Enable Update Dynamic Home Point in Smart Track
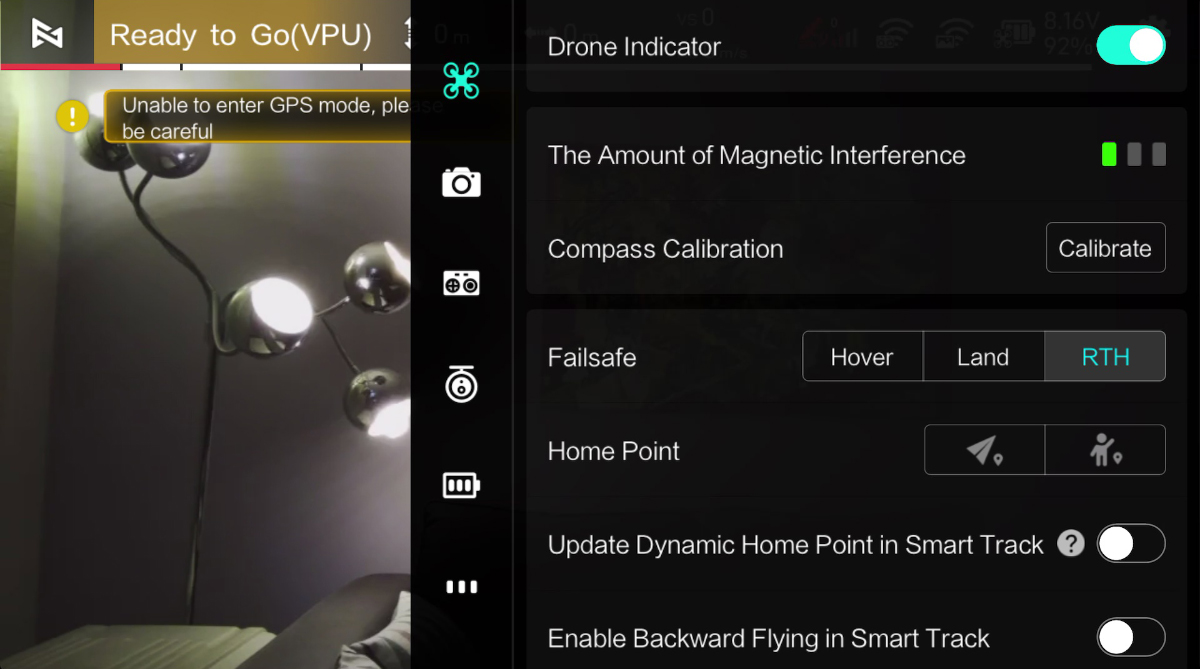 click(1131, 544)
